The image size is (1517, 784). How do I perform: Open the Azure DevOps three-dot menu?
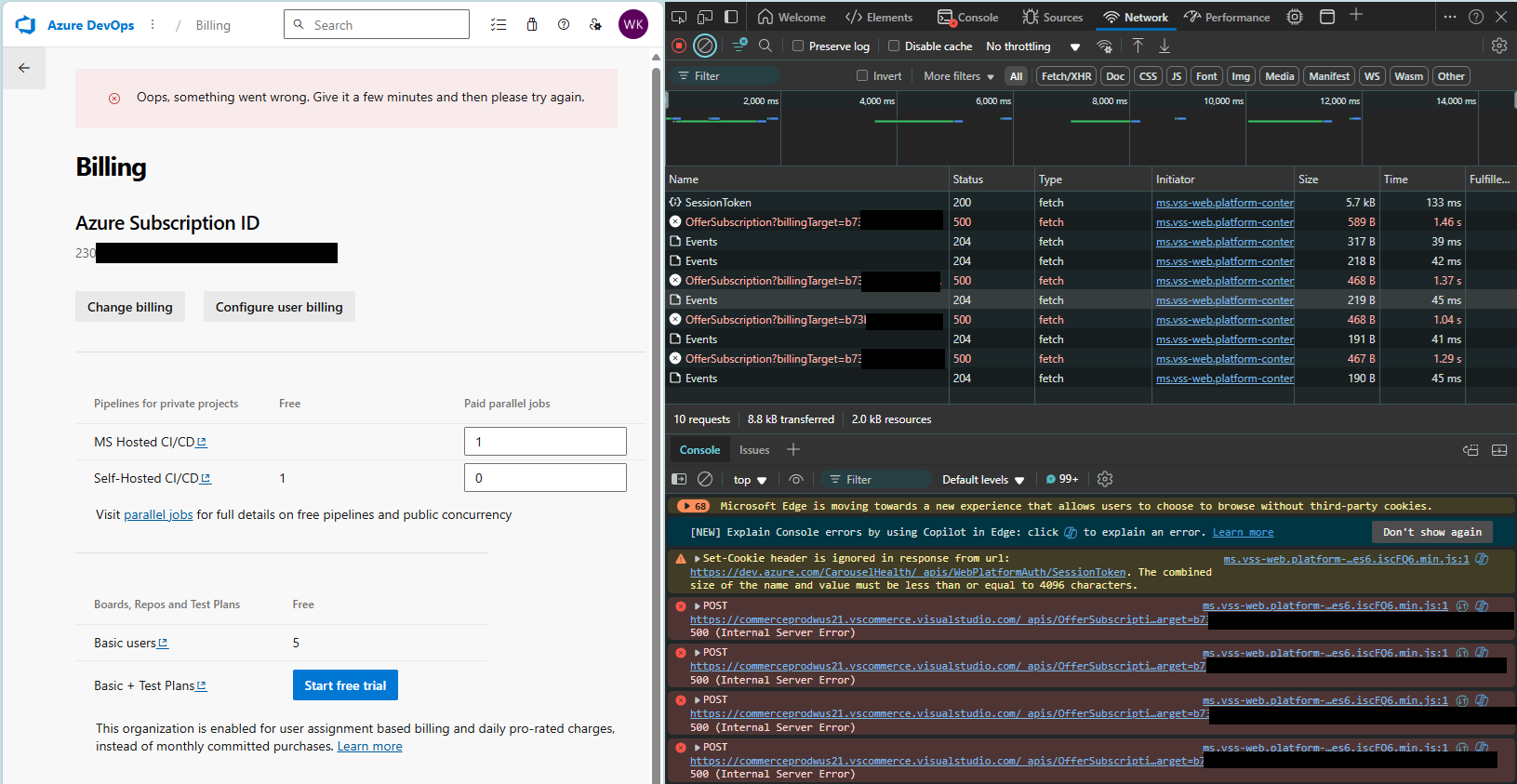click(153, 25)
